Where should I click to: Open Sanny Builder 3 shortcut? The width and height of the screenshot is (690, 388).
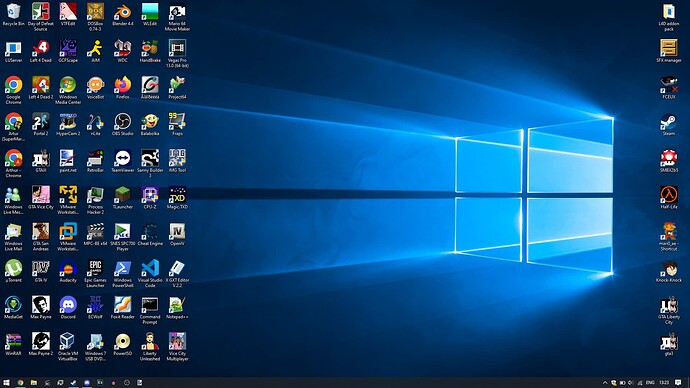(150, 163)
